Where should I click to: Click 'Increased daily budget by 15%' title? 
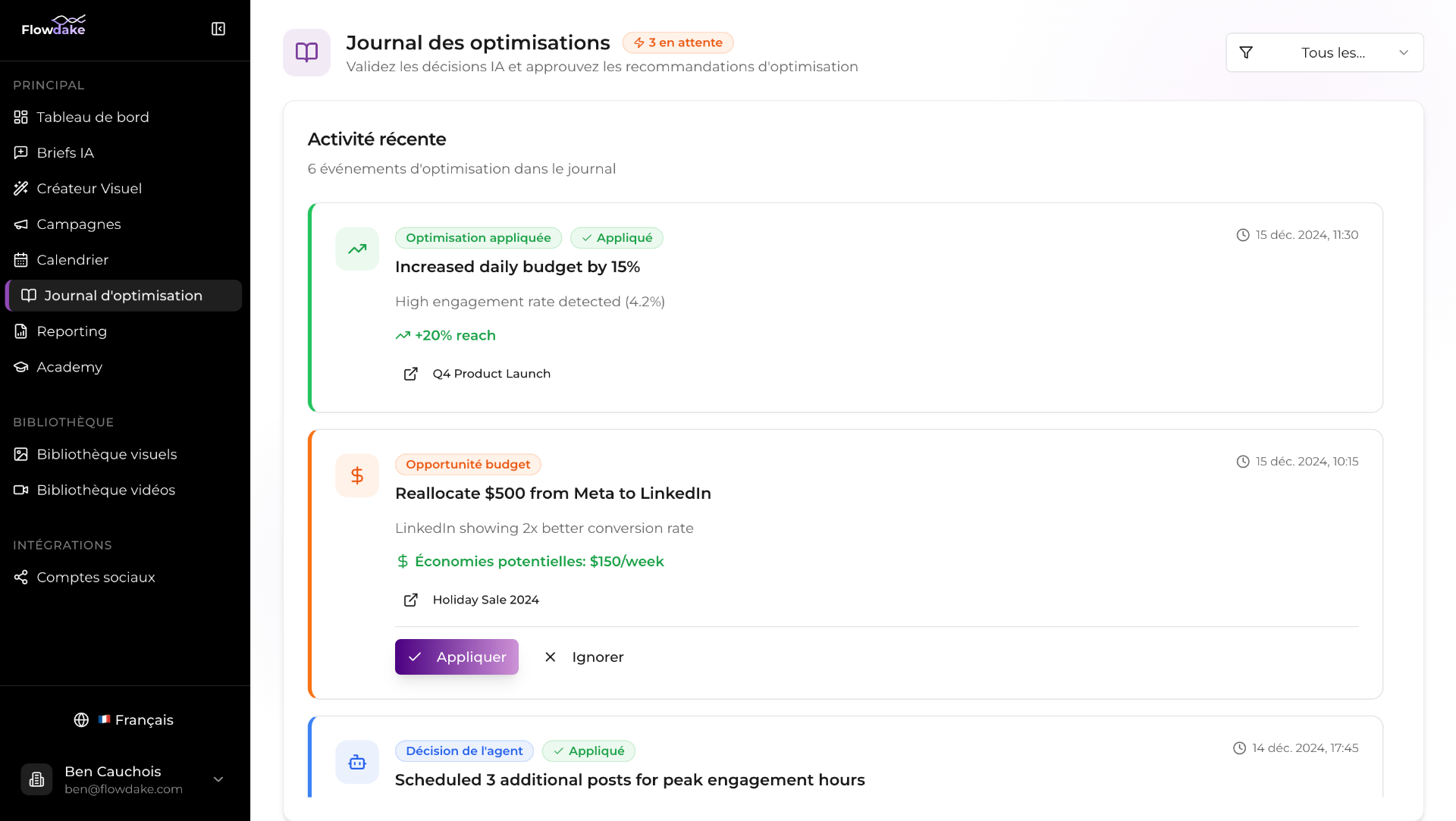pyautogui.click(x=517, y=267)
